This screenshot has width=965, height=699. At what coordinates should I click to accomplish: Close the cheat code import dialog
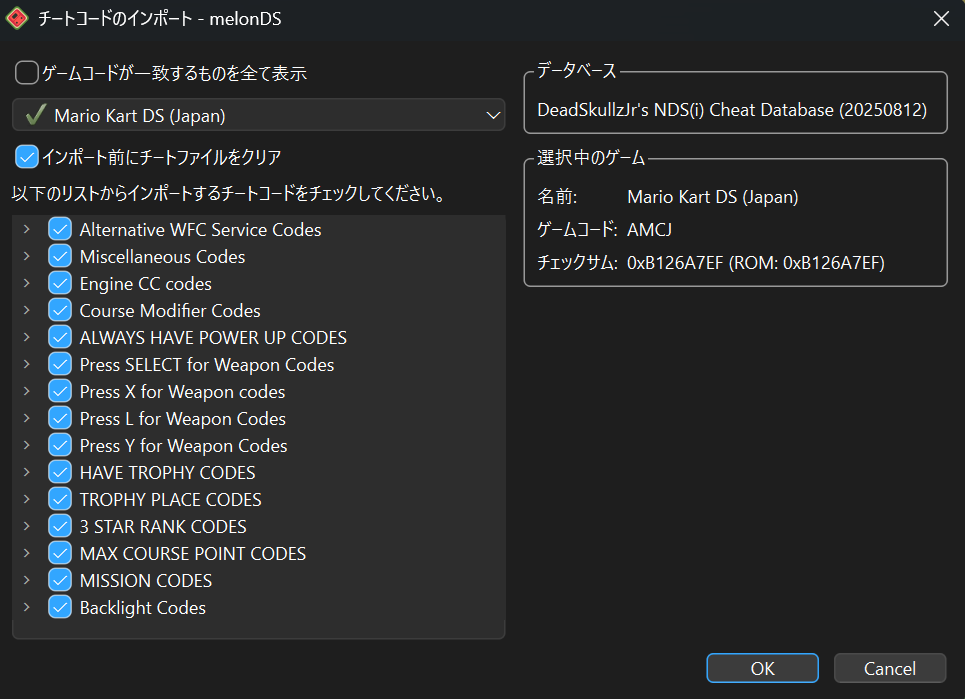940,19
